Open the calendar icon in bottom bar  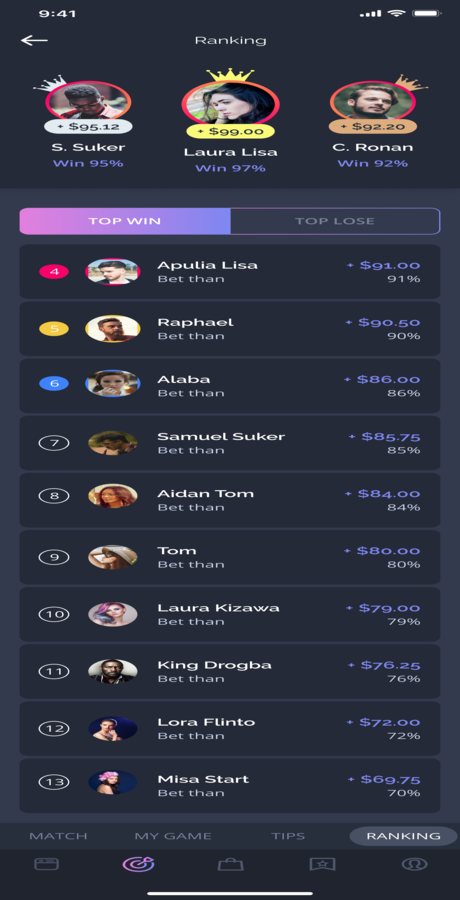[47, 863]
